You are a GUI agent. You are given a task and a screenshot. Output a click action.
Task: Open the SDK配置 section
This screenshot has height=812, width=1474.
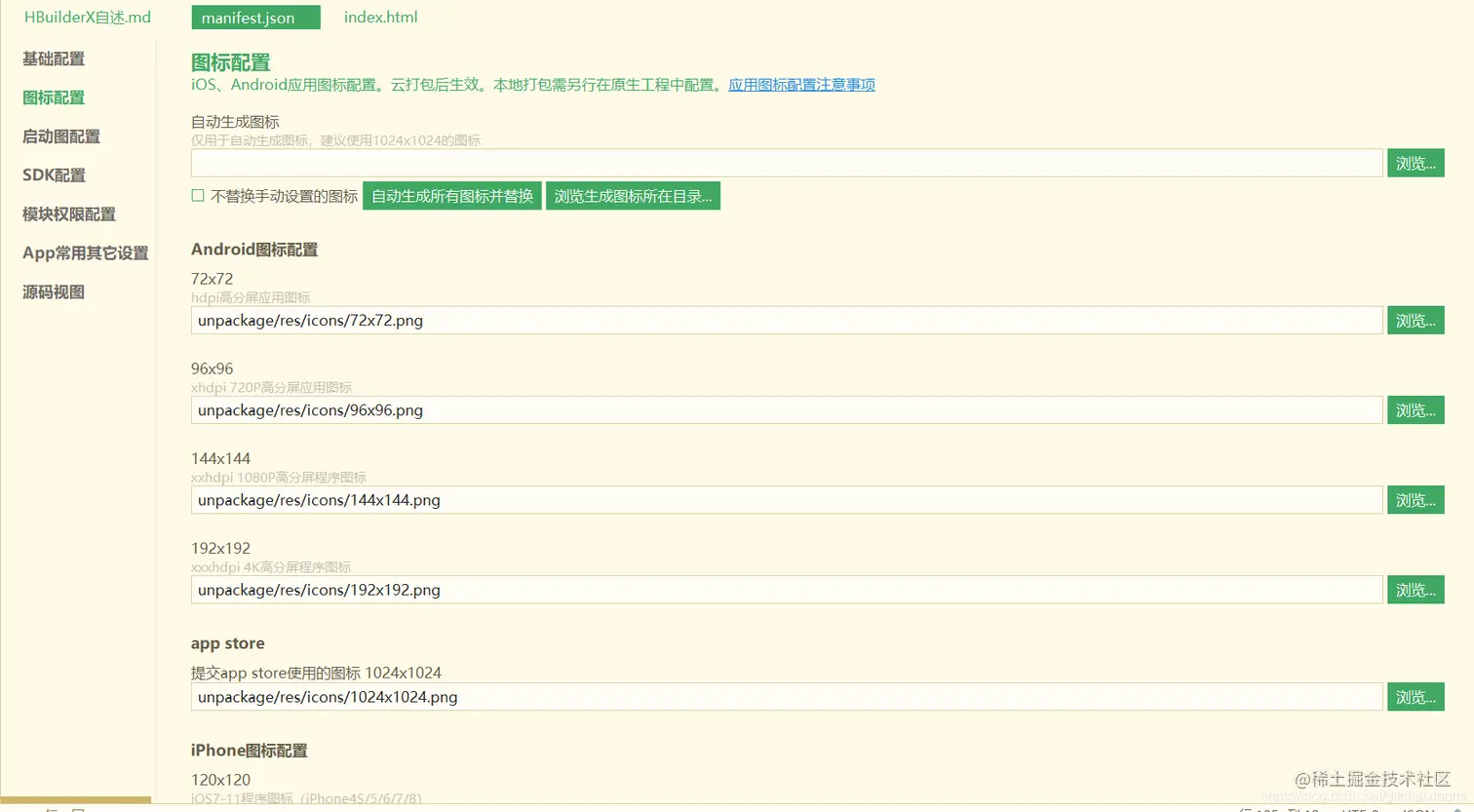point(54,174)
